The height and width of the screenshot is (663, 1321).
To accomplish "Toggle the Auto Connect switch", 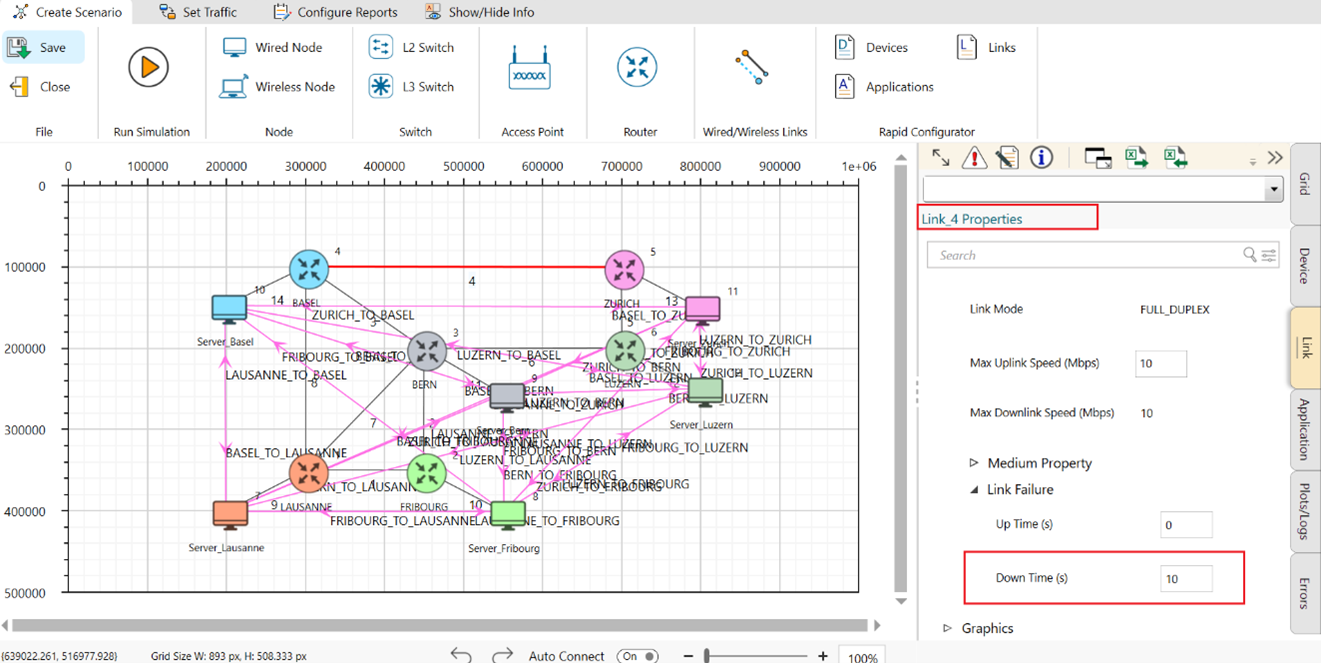I will point(637,656).
